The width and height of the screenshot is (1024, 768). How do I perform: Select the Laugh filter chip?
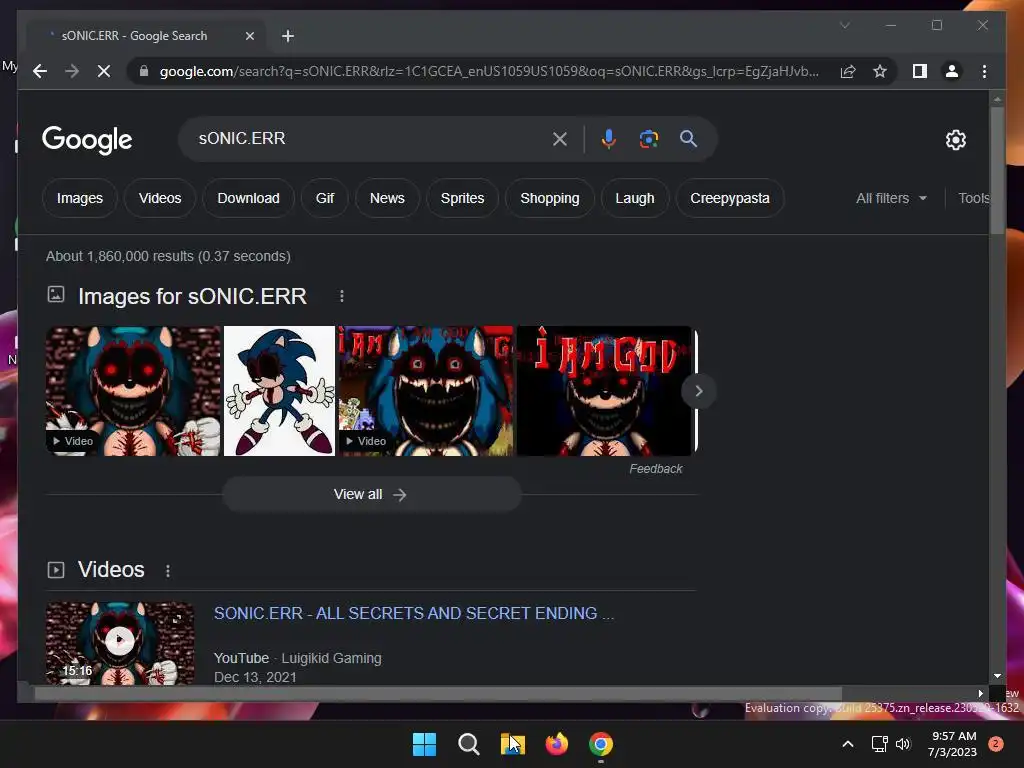click(x=635, y=198)
